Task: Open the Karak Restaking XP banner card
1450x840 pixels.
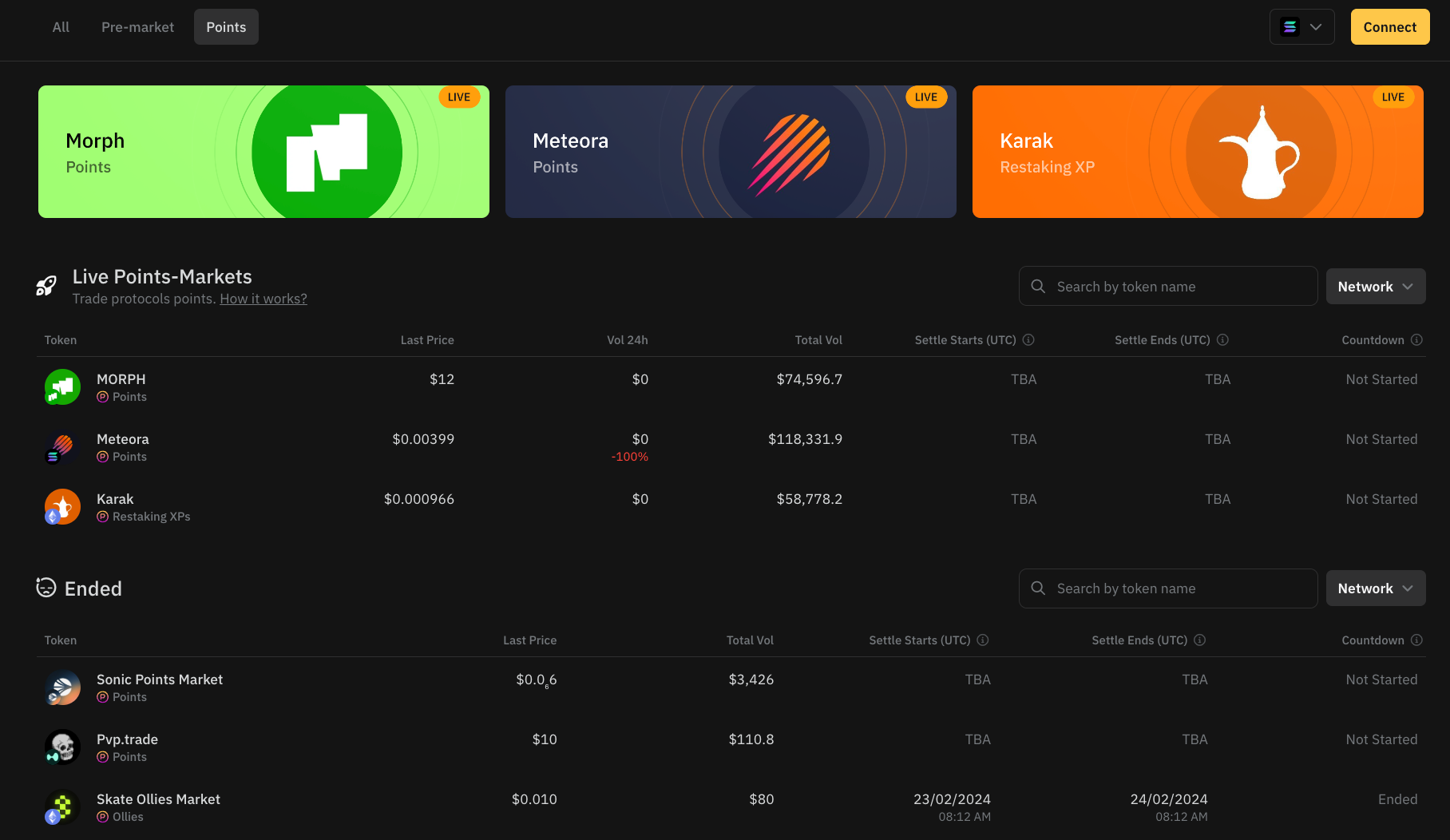Action: (1198, 152)
